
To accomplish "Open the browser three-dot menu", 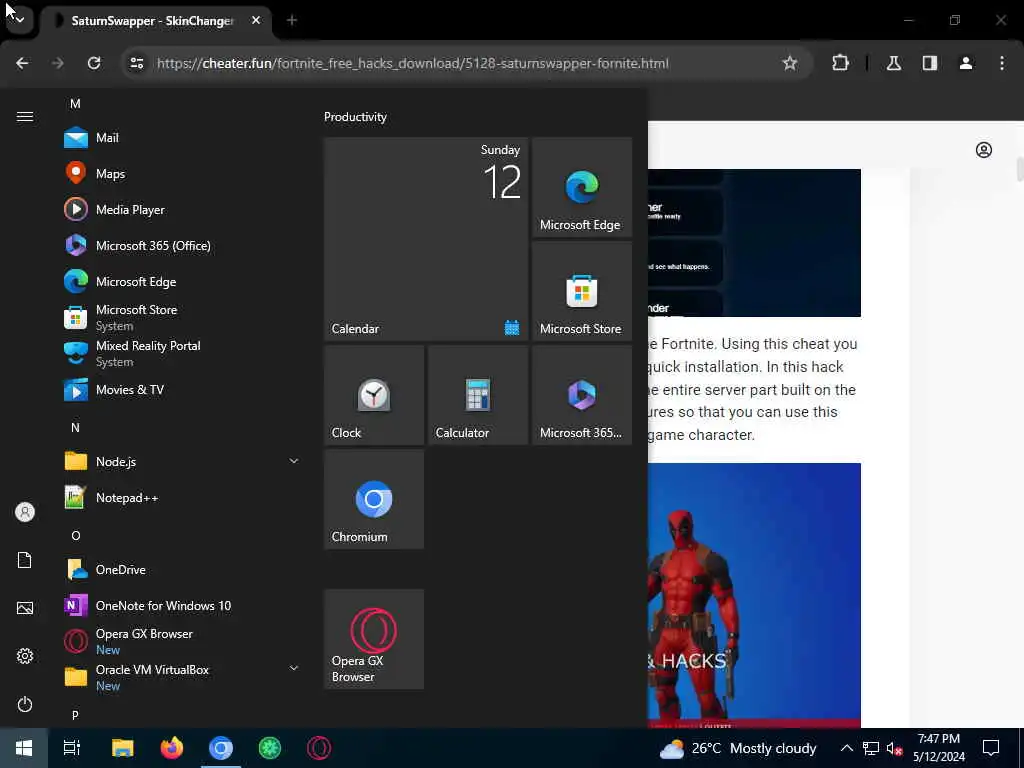I will pos(1002,63).
